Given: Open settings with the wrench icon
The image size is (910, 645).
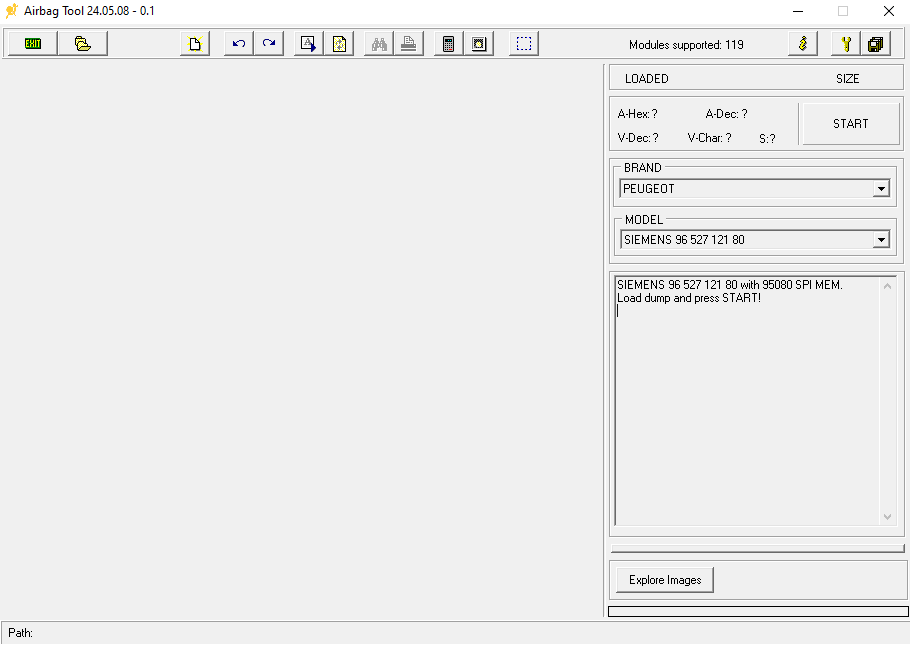Looking at the screenshot, I should point(846,44).
